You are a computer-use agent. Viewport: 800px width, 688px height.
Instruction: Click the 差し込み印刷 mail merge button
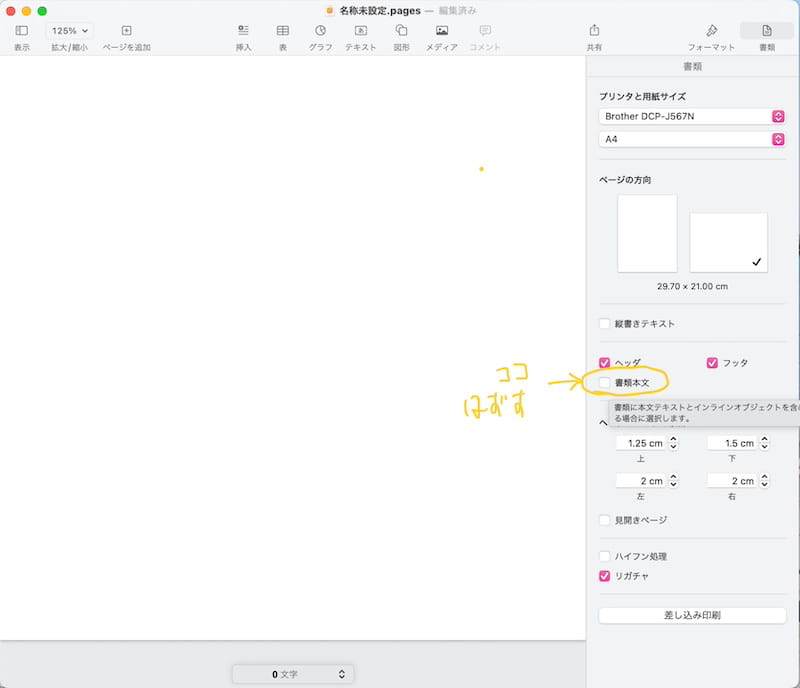pos(692,615)
